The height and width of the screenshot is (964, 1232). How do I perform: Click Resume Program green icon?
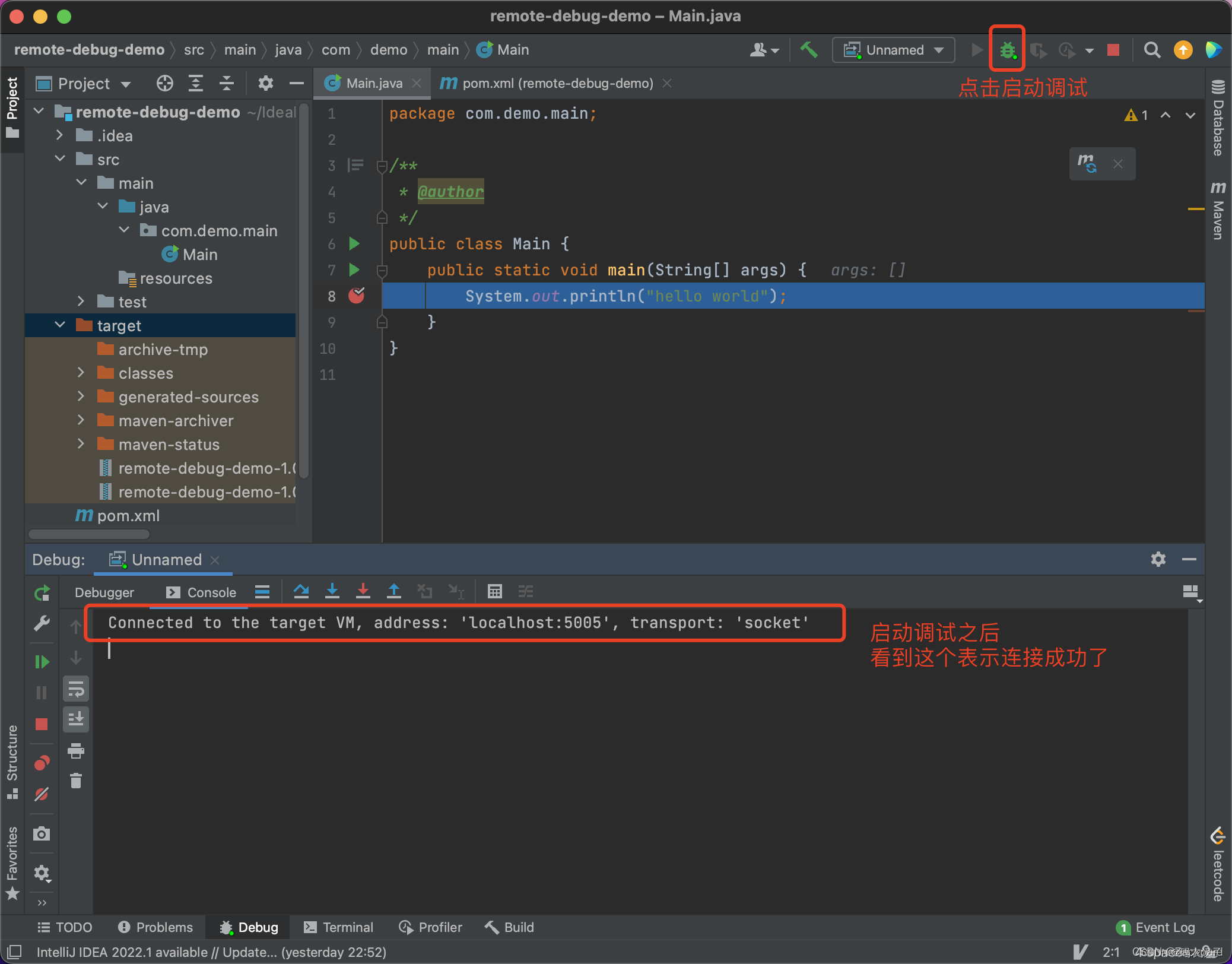click(x=42, y=661)
